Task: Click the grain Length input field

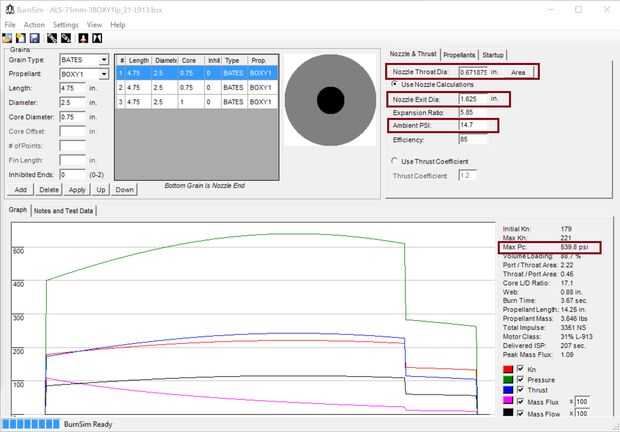Action: [x=72, y=88]
